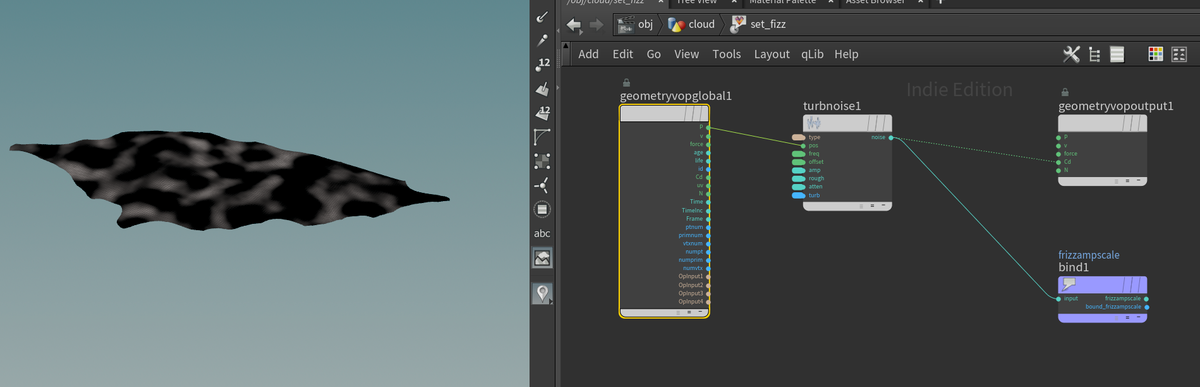Open the Tools menu
This screenshot has height=387, width=1200.
click(x=727, y=54)
